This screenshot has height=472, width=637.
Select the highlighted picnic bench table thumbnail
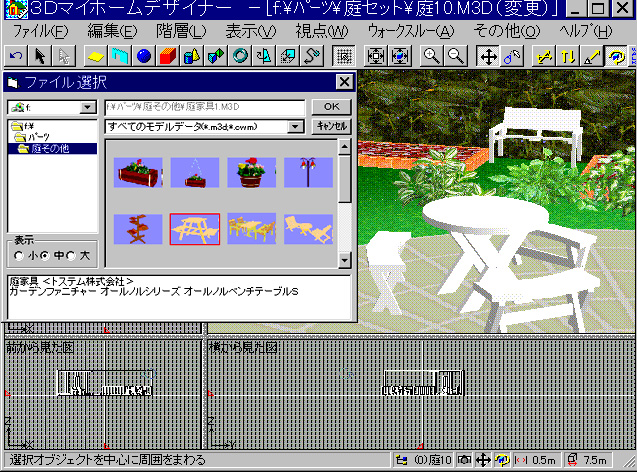[x=195, y=230]
